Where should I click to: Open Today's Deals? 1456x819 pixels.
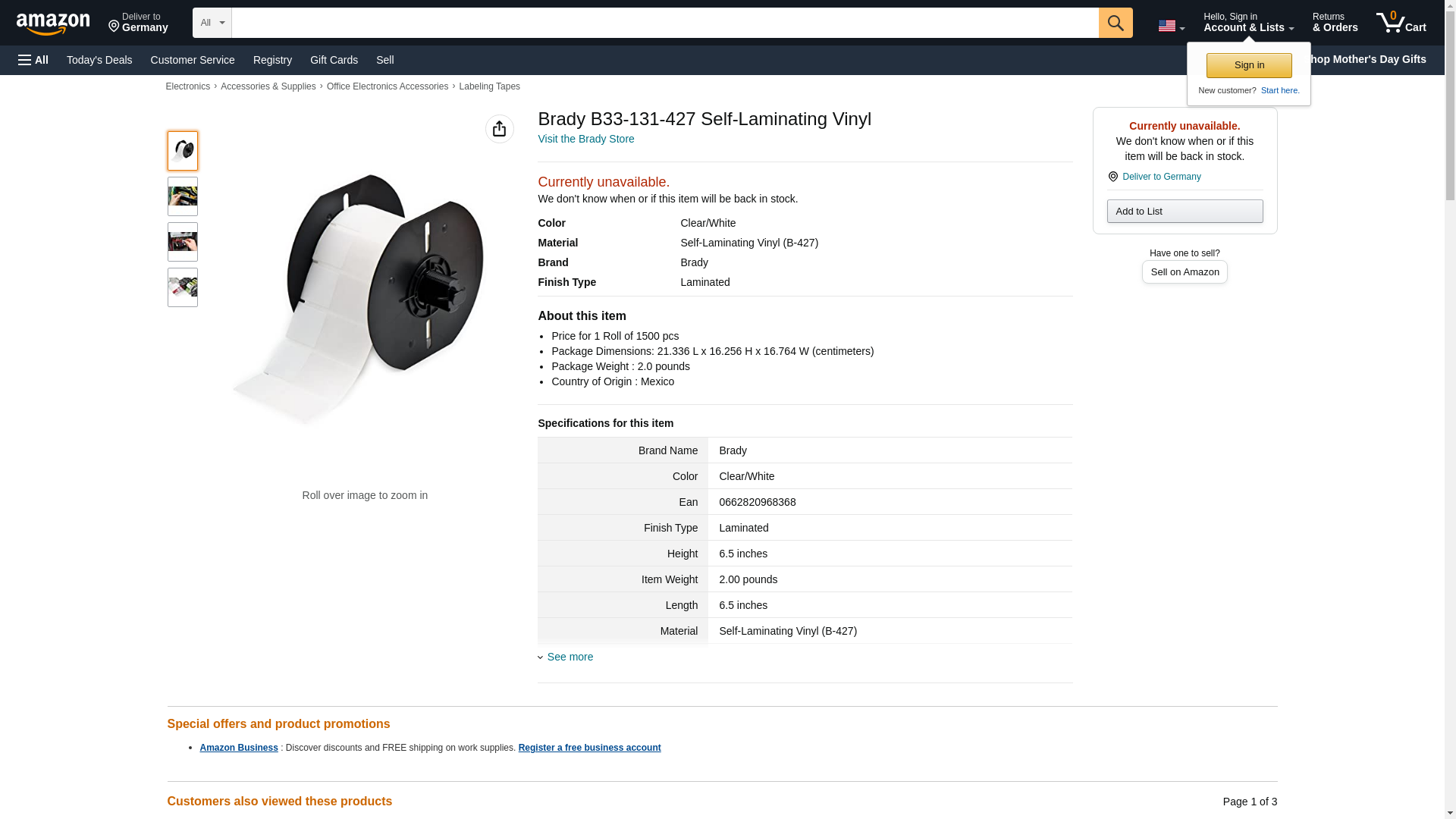99,60
